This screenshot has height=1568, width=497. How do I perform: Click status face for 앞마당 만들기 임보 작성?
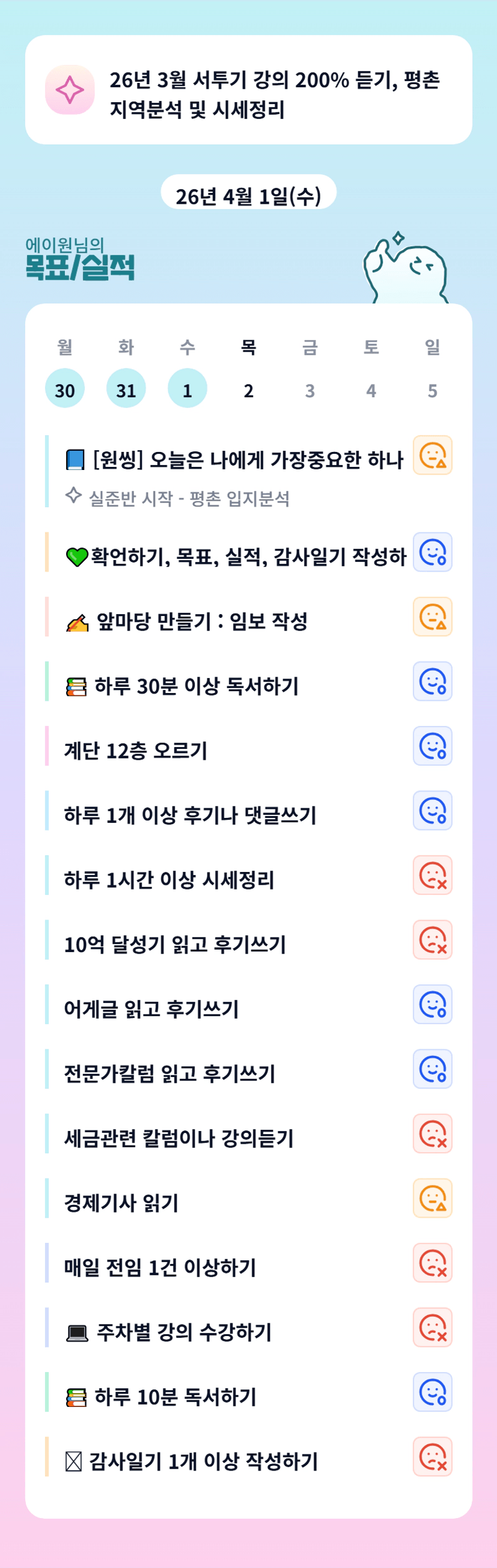(432, 617)
